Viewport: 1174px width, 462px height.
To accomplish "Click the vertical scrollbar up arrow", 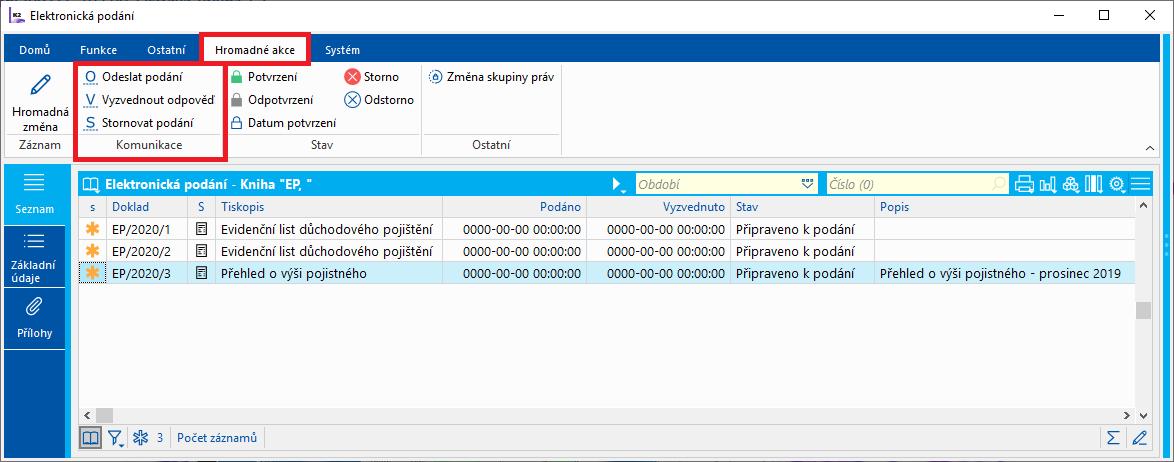I will 1143,204.
